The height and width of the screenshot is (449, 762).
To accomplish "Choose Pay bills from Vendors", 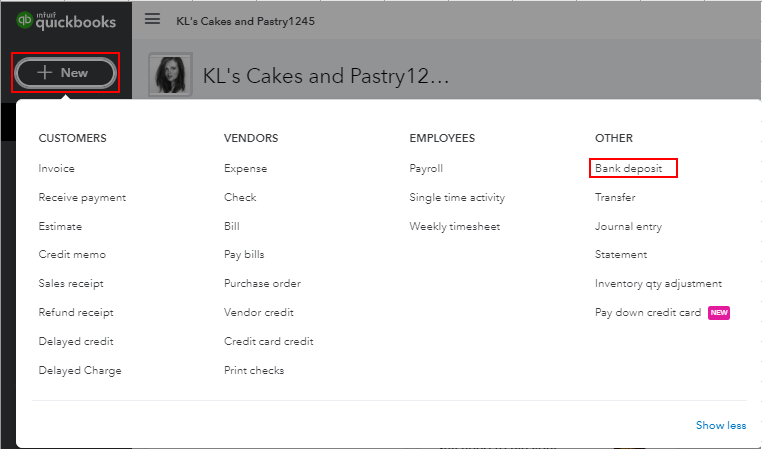I will 244,255.
